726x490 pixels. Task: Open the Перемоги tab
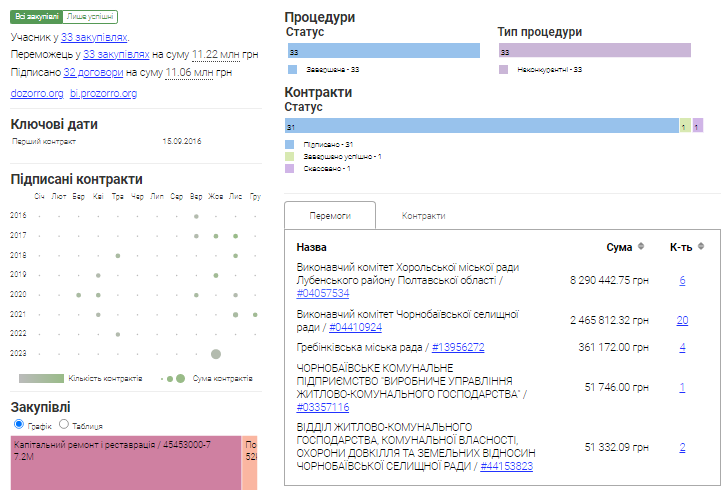tap(330, 216)
